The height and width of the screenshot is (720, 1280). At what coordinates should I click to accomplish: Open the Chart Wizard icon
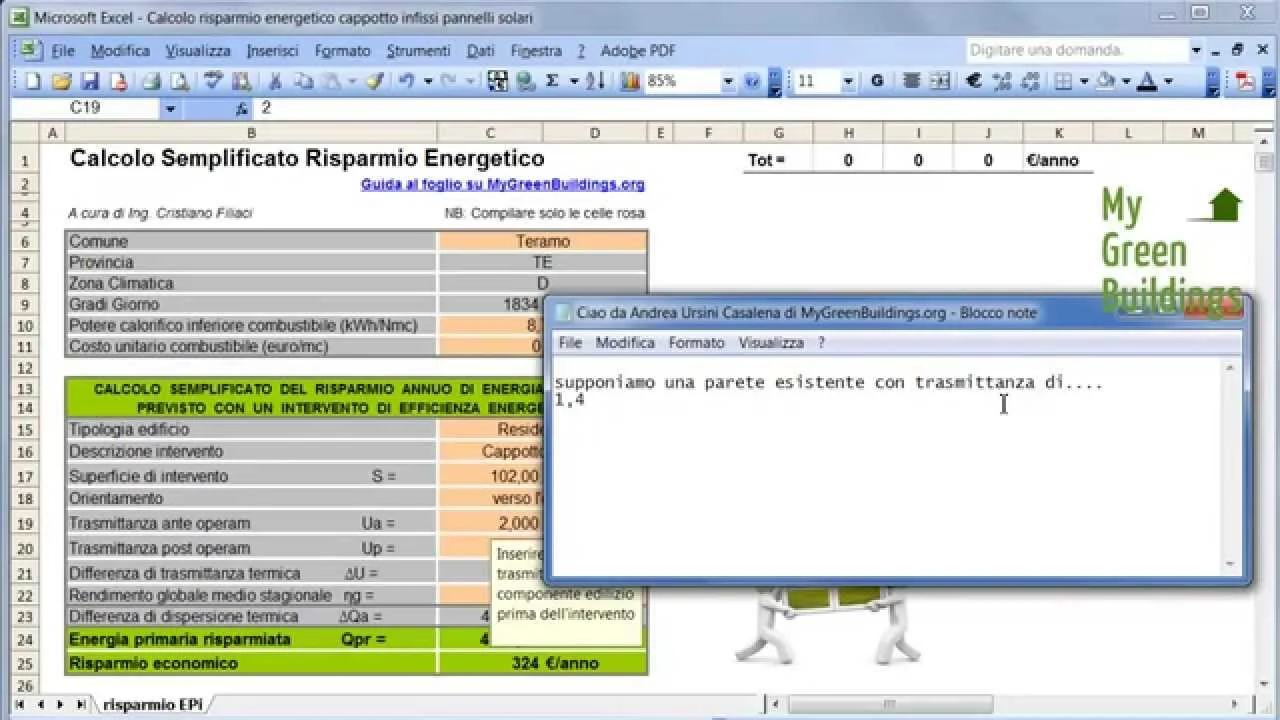pyautogui.click(x=630, y=82)
